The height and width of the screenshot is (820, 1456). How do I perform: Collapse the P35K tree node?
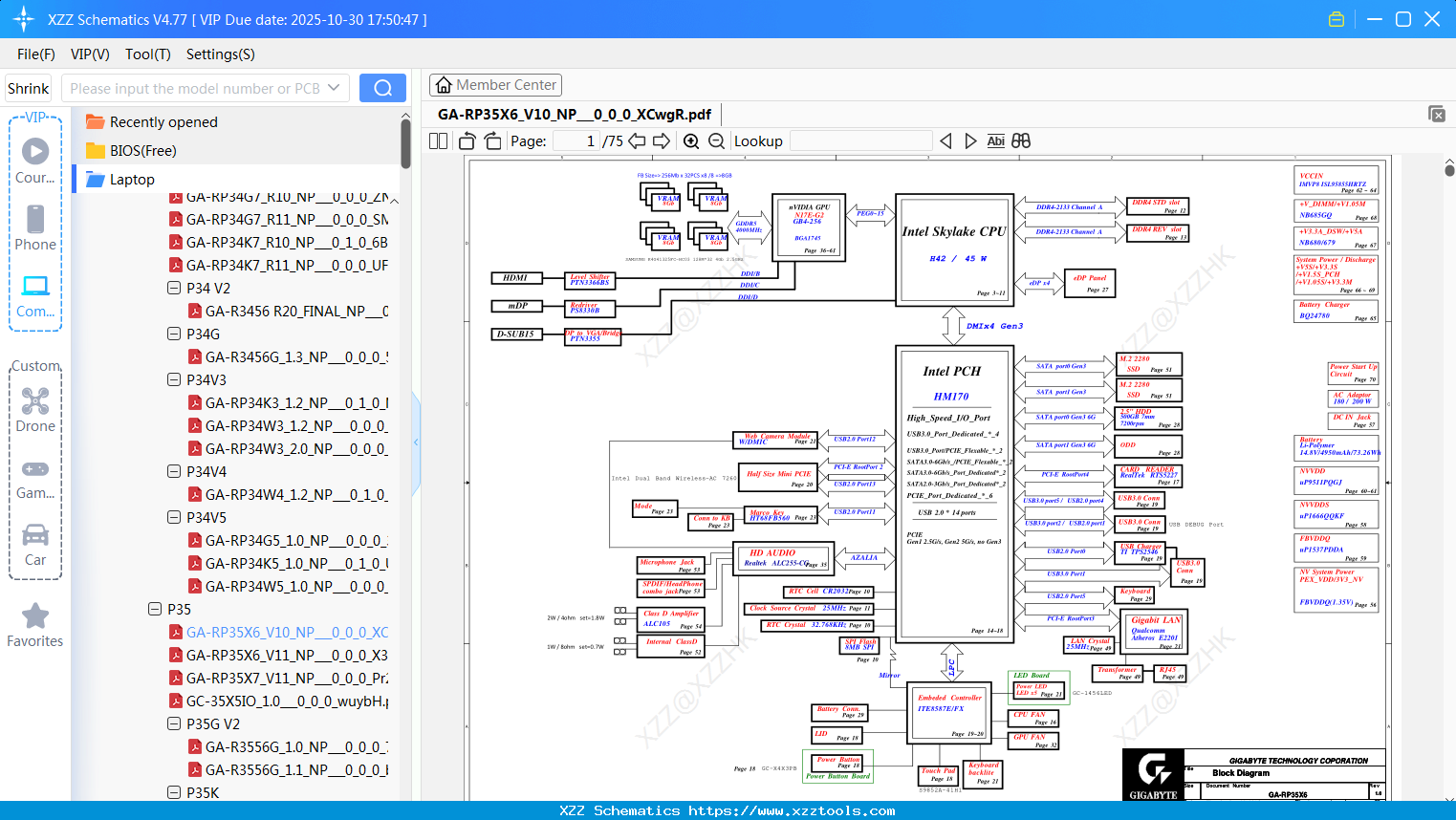pyautogui.click(x=174, y=792)
